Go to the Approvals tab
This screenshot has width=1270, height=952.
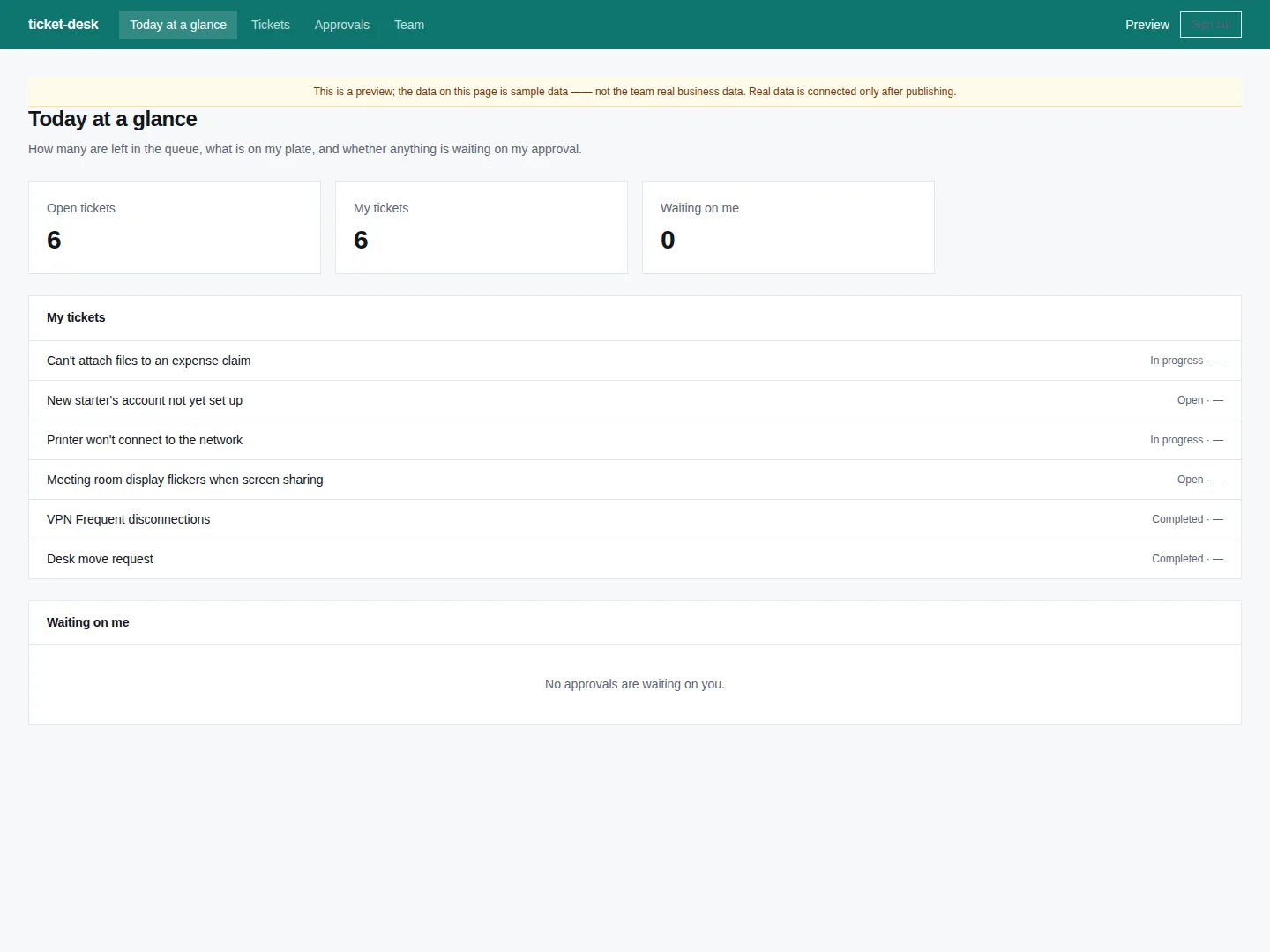coord(342,25)
